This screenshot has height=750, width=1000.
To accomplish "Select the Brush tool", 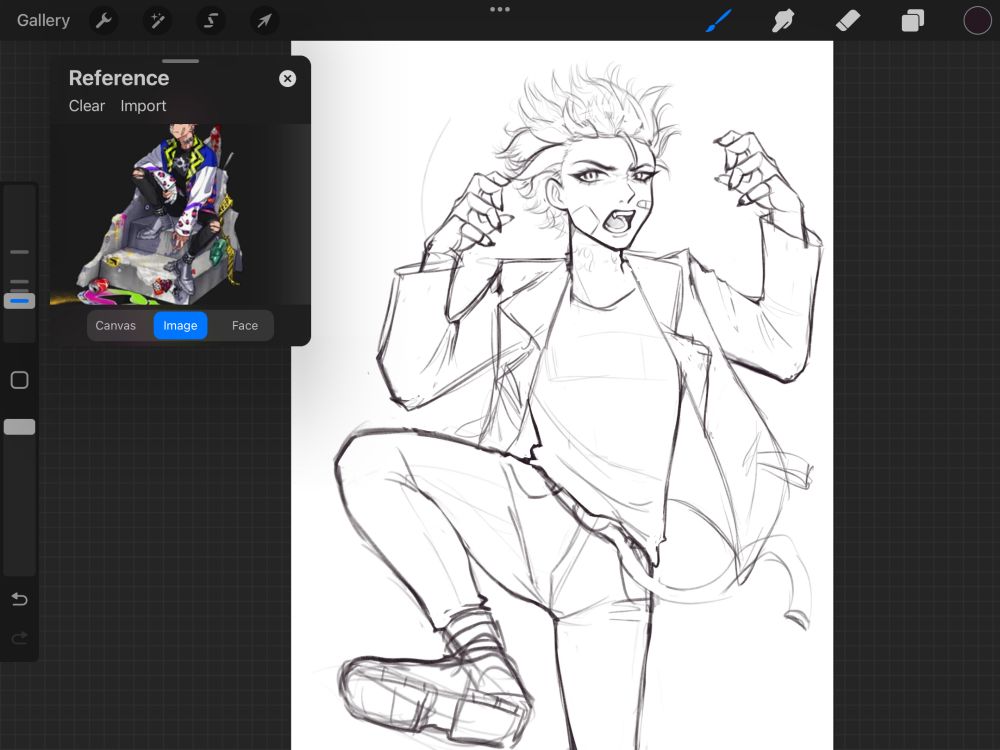I will pyautogui.click(x=719, y=20).
